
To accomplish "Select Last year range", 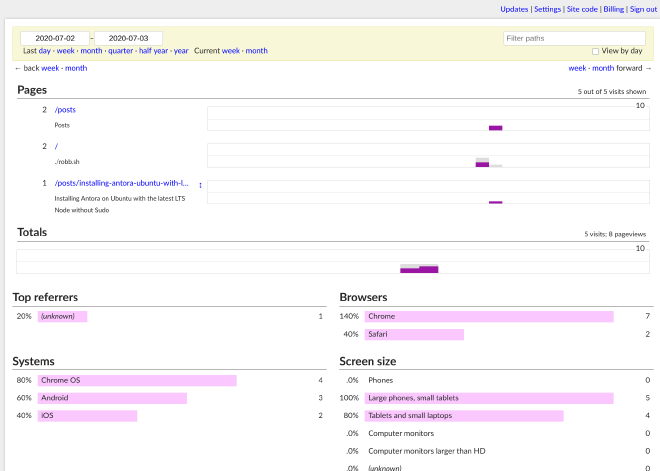I will [x=181, y=51].
